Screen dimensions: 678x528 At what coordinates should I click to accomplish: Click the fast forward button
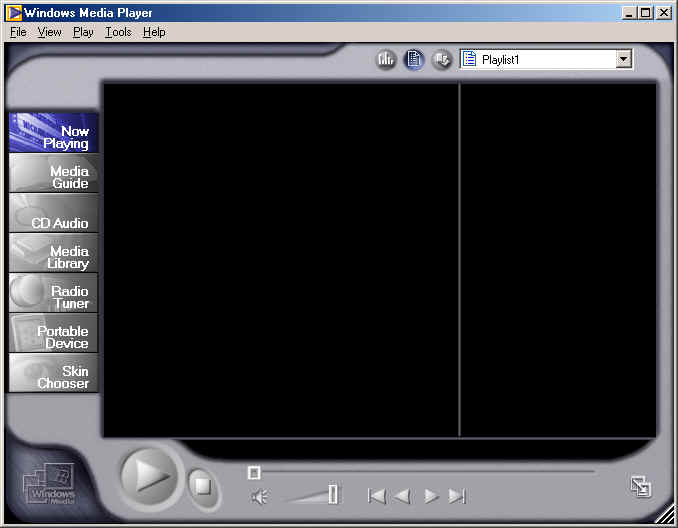(431, 496)
